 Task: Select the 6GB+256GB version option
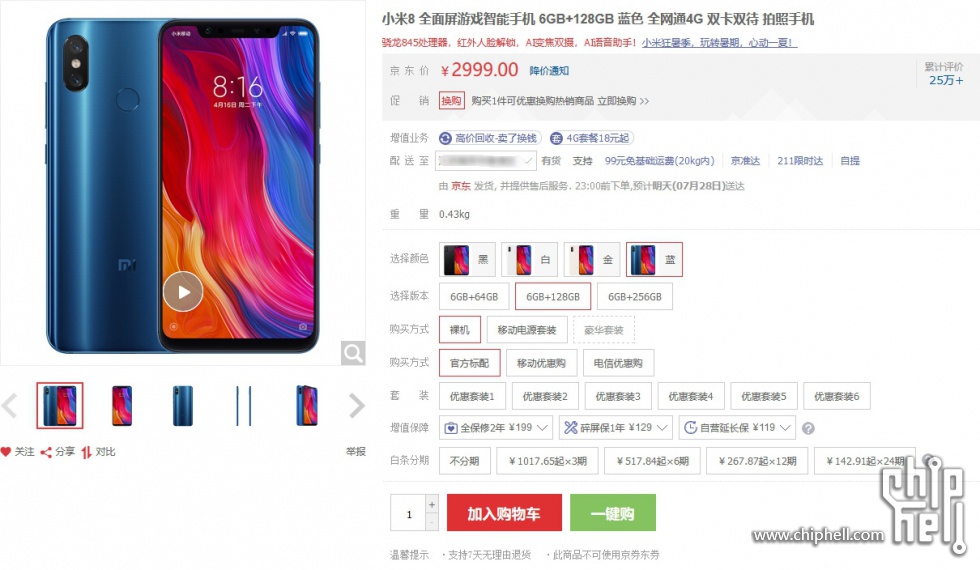(634, 297)
